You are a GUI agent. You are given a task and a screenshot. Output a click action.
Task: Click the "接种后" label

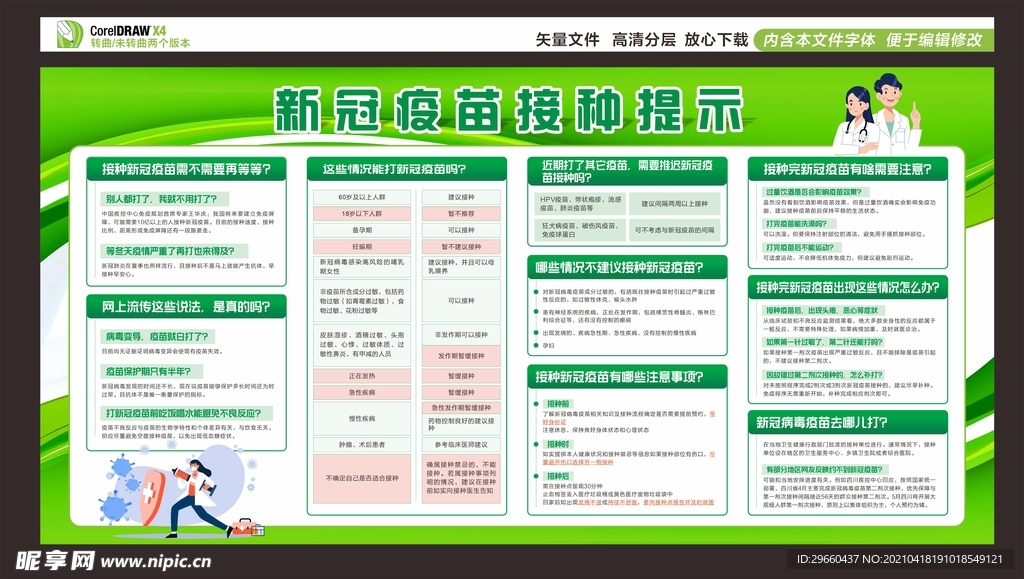(558, 476)
